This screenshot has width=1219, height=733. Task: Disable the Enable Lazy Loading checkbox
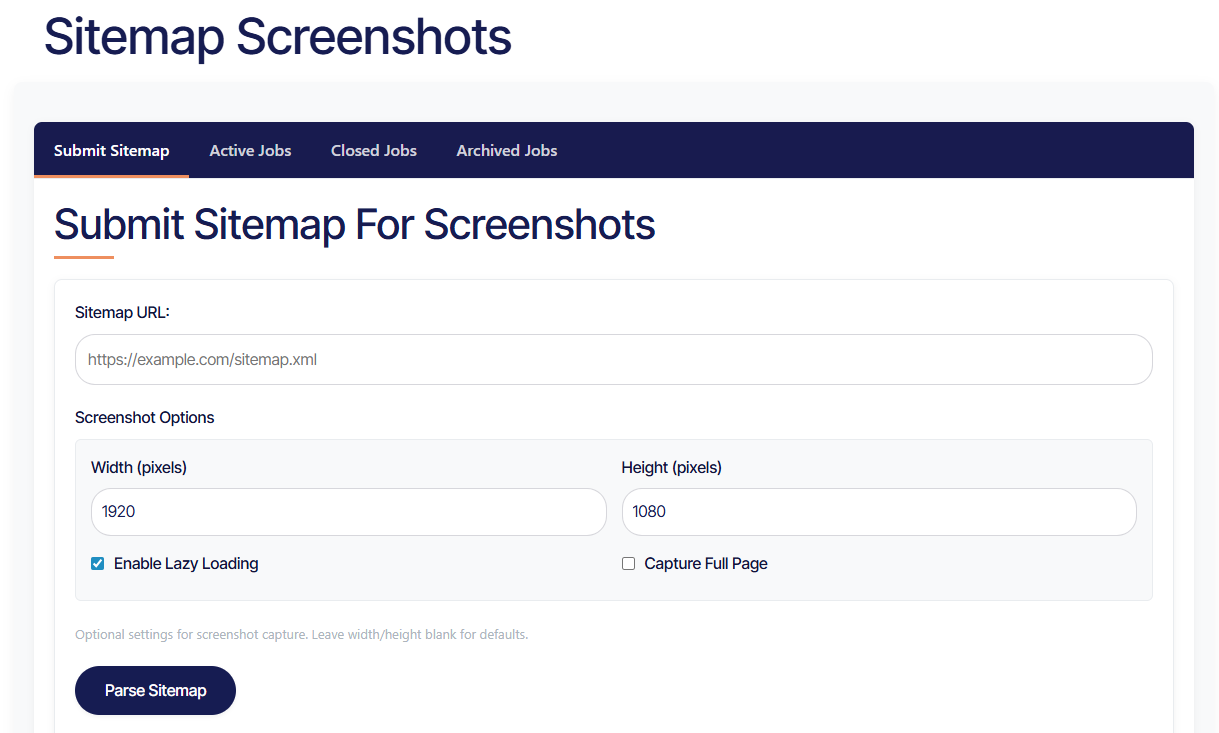click(98, 564)
